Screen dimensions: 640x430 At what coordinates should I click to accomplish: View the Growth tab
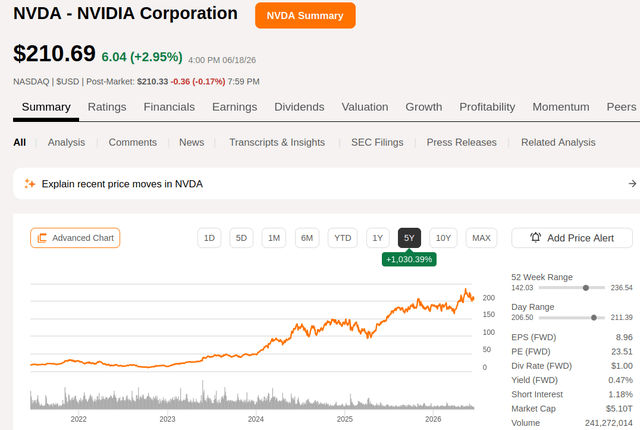point(424,107)
